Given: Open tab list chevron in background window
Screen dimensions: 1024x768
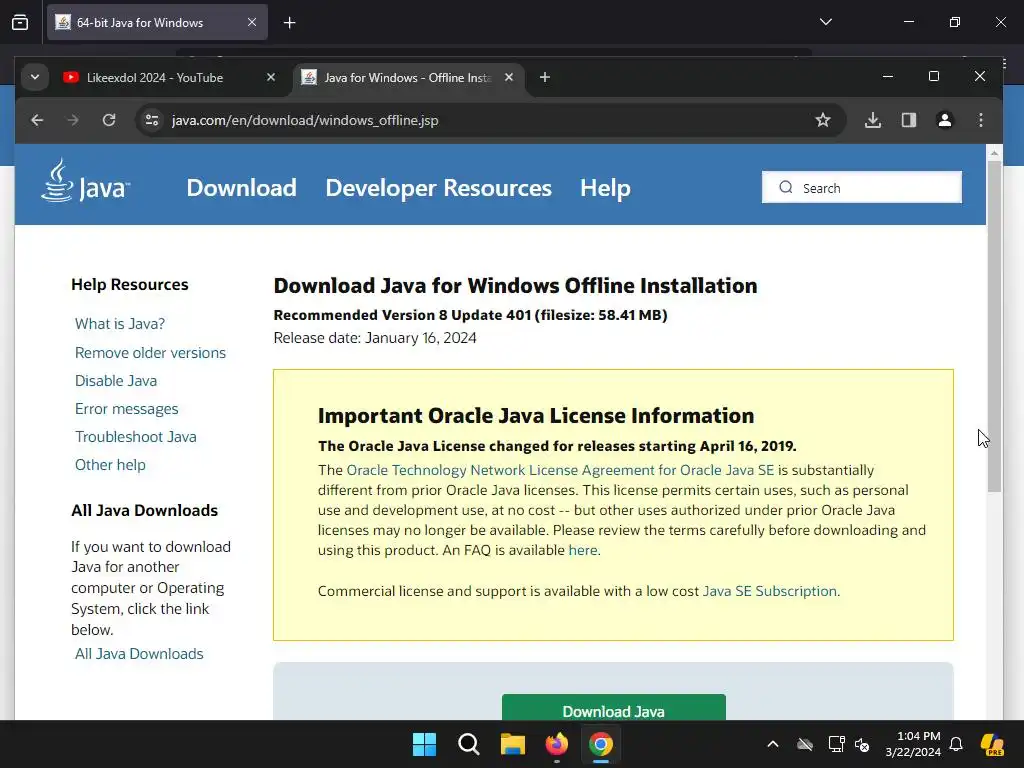Looking at the screenshot, I should tap(826, 22).
